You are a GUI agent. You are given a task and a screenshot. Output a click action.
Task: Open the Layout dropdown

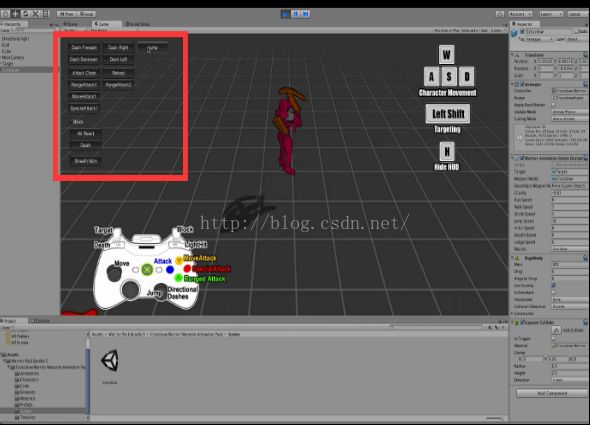[577, 14]
